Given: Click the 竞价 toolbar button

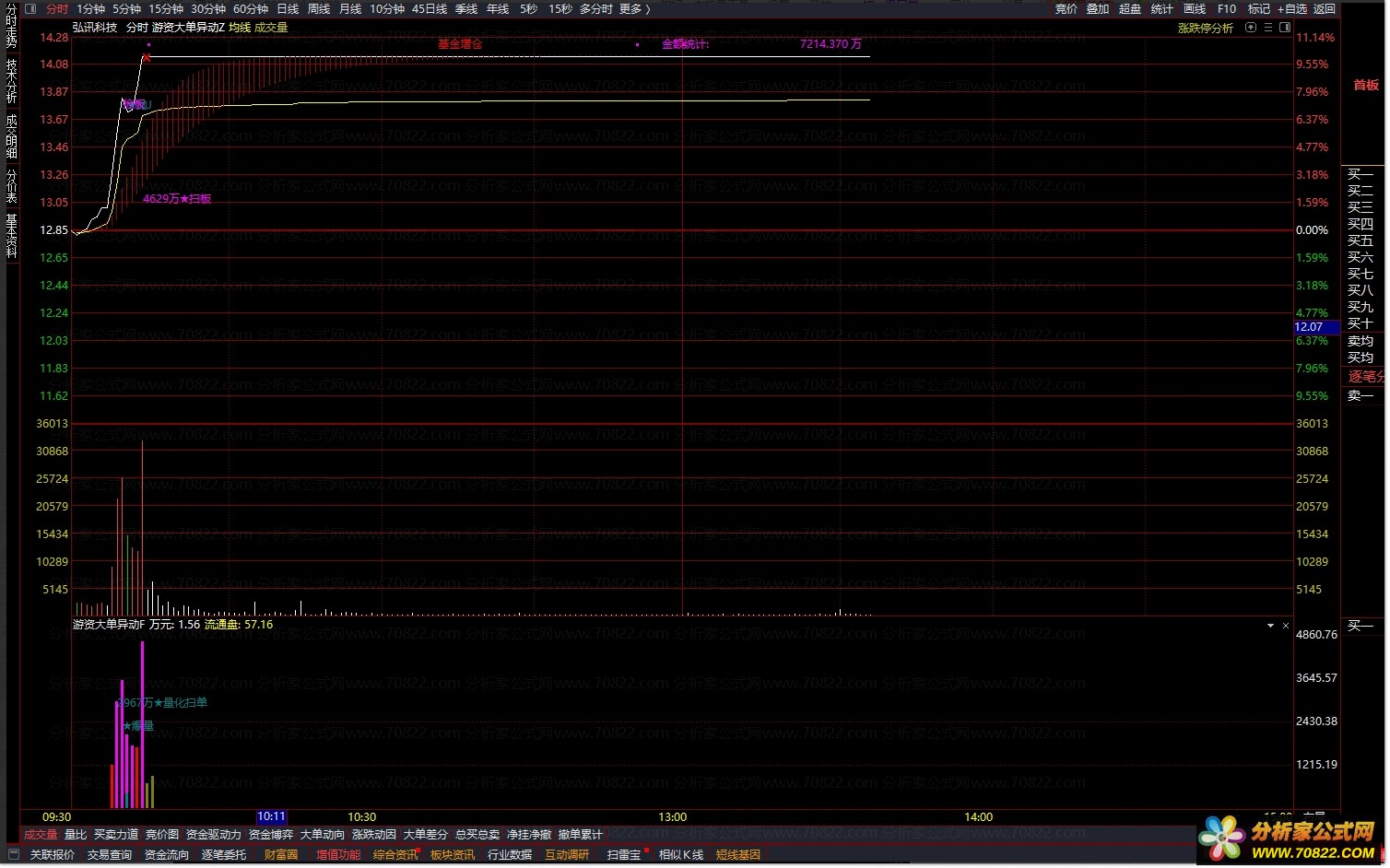Looking at the screenshot, I should [1066, 9].
